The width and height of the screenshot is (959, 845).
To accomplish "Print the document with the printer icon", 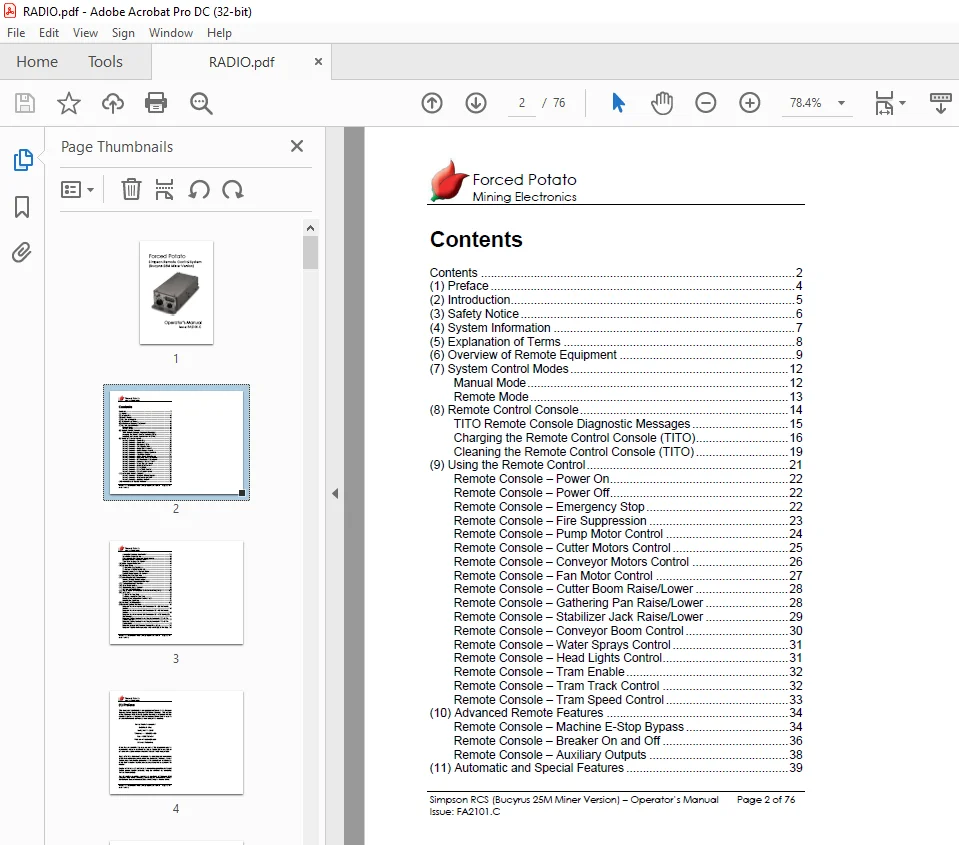I will pyautogui.click(x=156, y=103).
